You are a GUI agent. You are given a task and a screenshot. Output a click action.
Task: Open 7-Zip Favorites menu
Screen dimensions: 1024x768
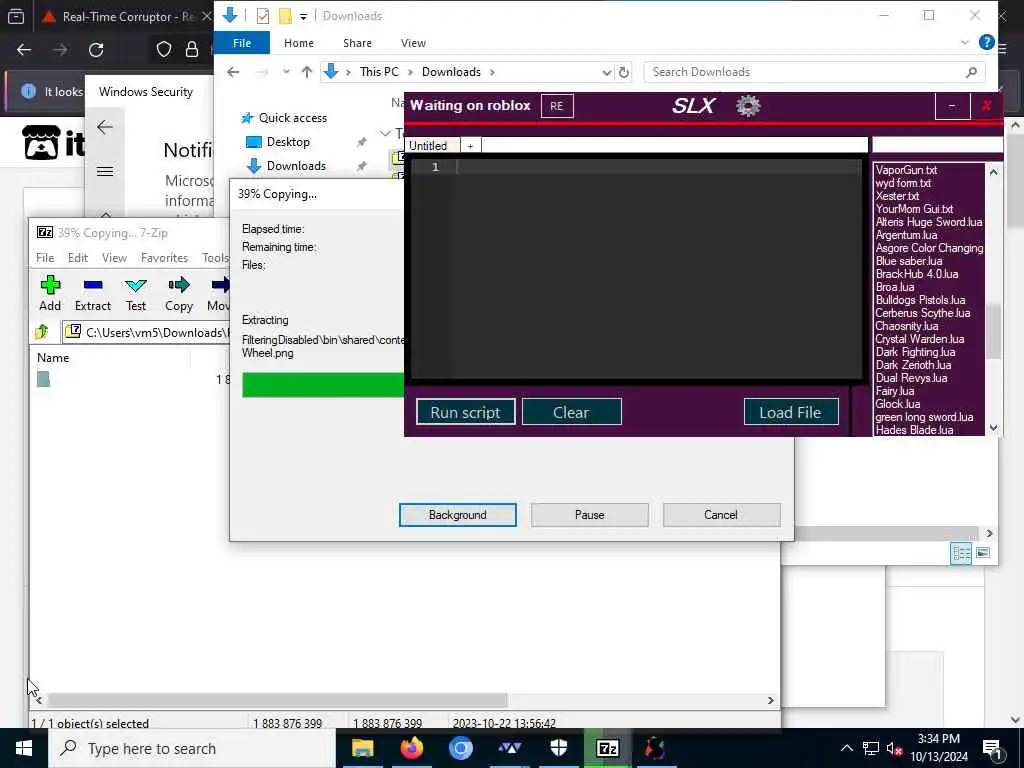(165, 258)
